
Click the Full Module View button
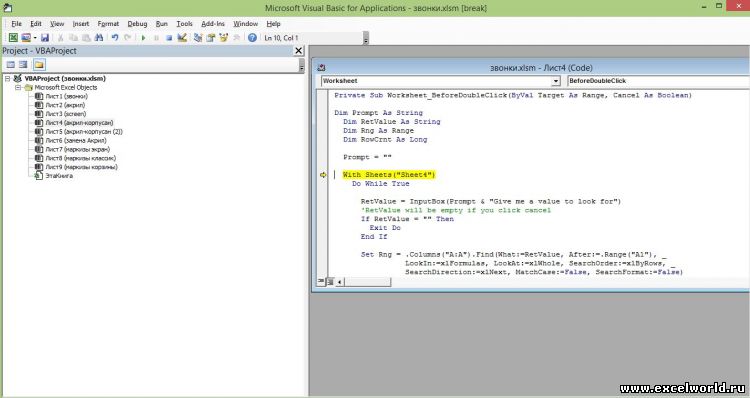click(330, 282)
